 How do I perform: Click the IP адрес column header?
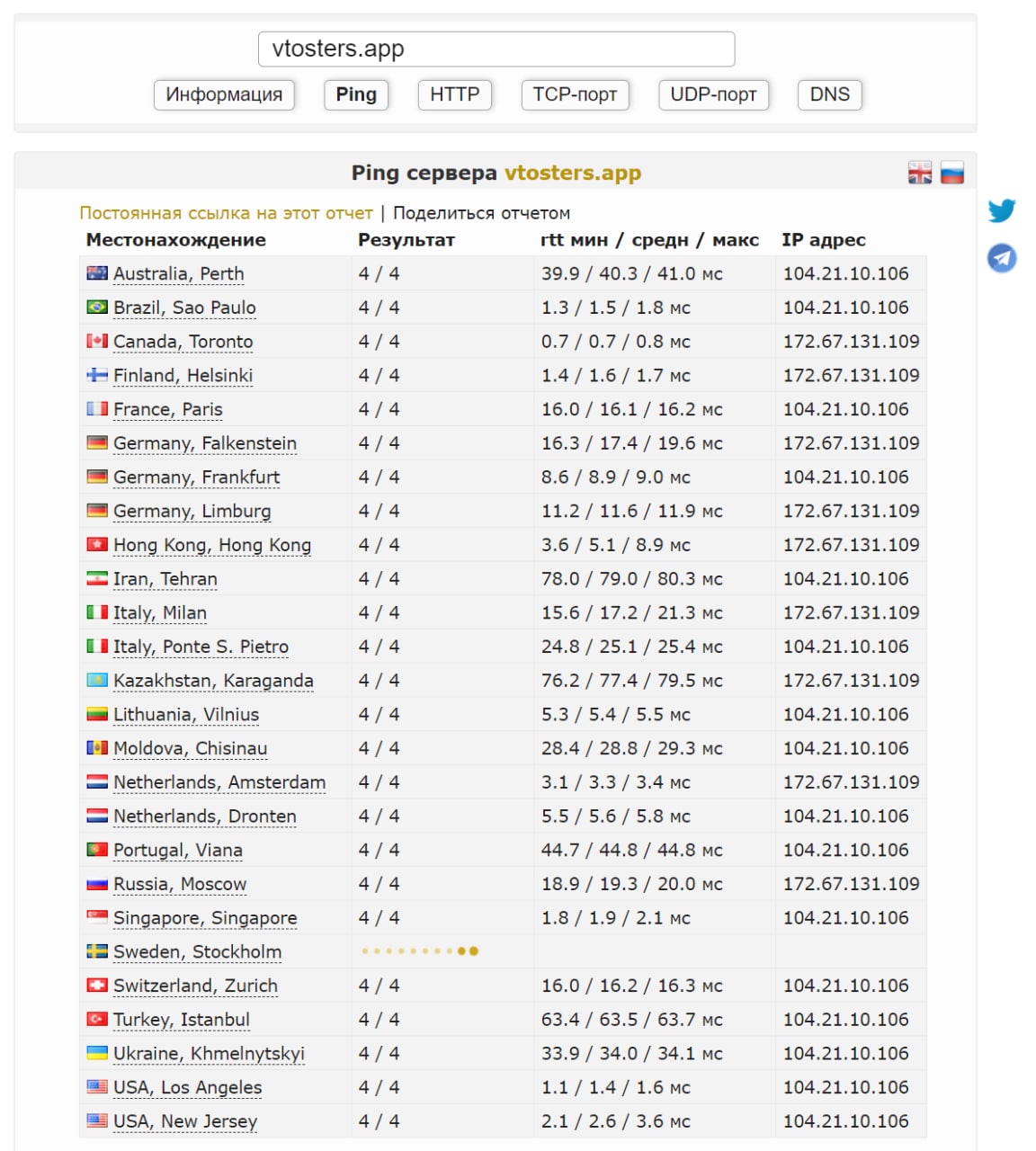(824, 240)
